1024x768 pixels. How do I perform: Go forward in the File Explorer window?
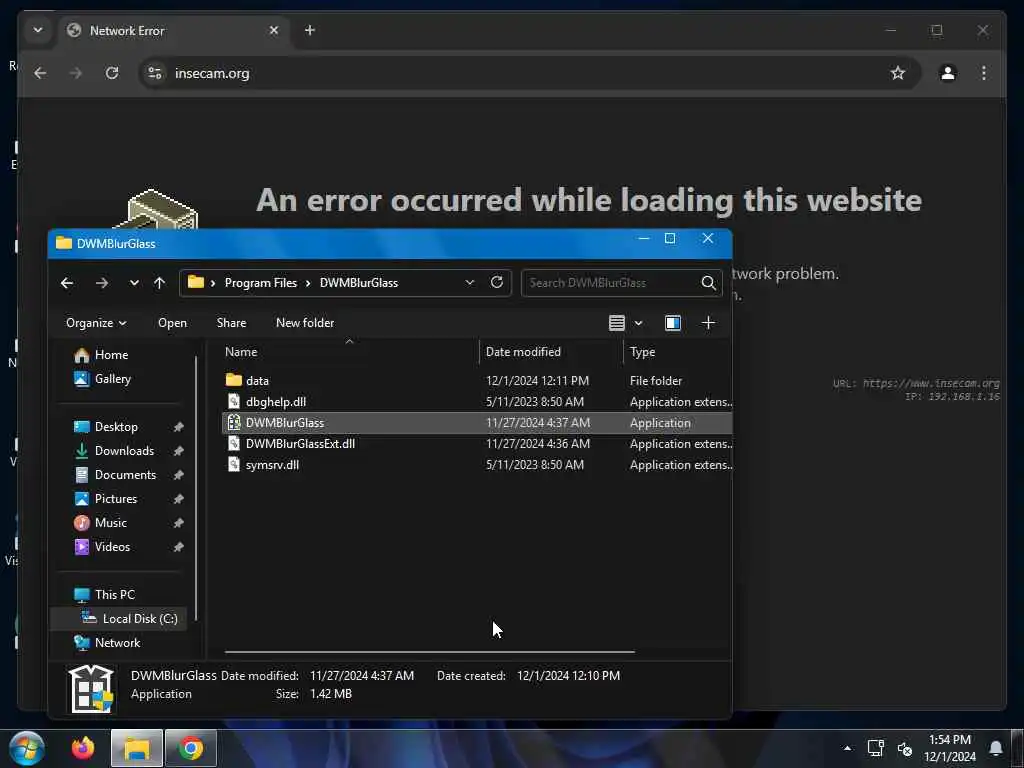[x=102, y=283]
